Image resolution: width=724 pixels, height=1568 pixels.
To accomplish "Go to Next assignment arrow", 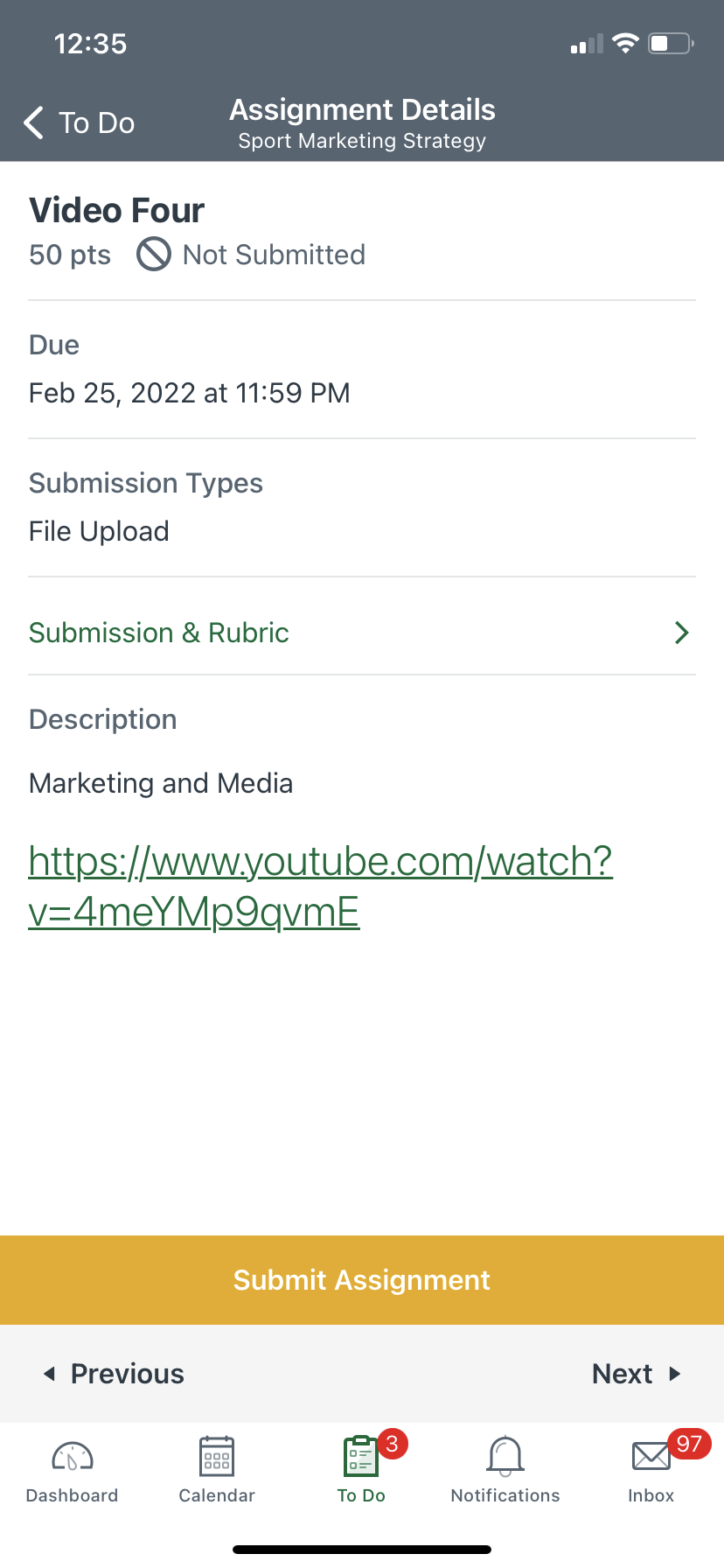I will pos(674,1374).
